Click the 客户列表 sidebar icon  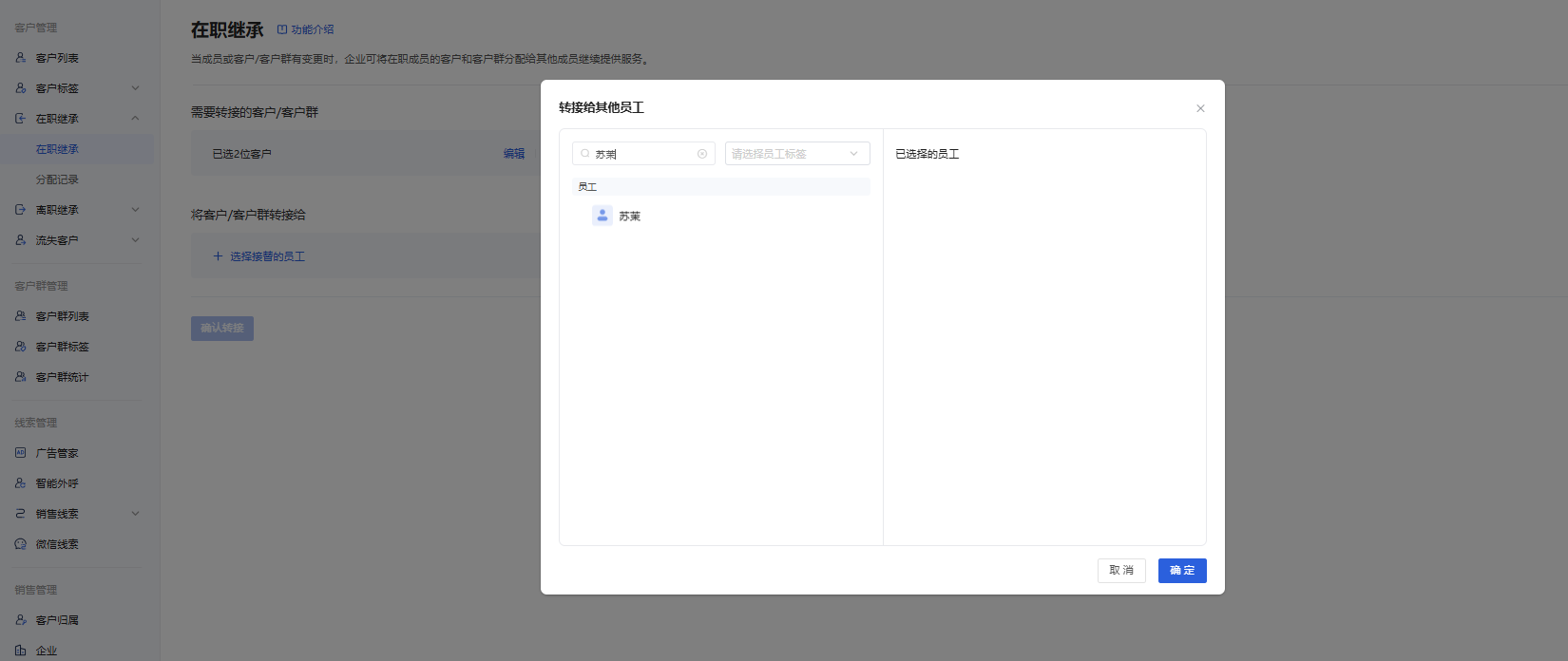[x=21, y=58]
